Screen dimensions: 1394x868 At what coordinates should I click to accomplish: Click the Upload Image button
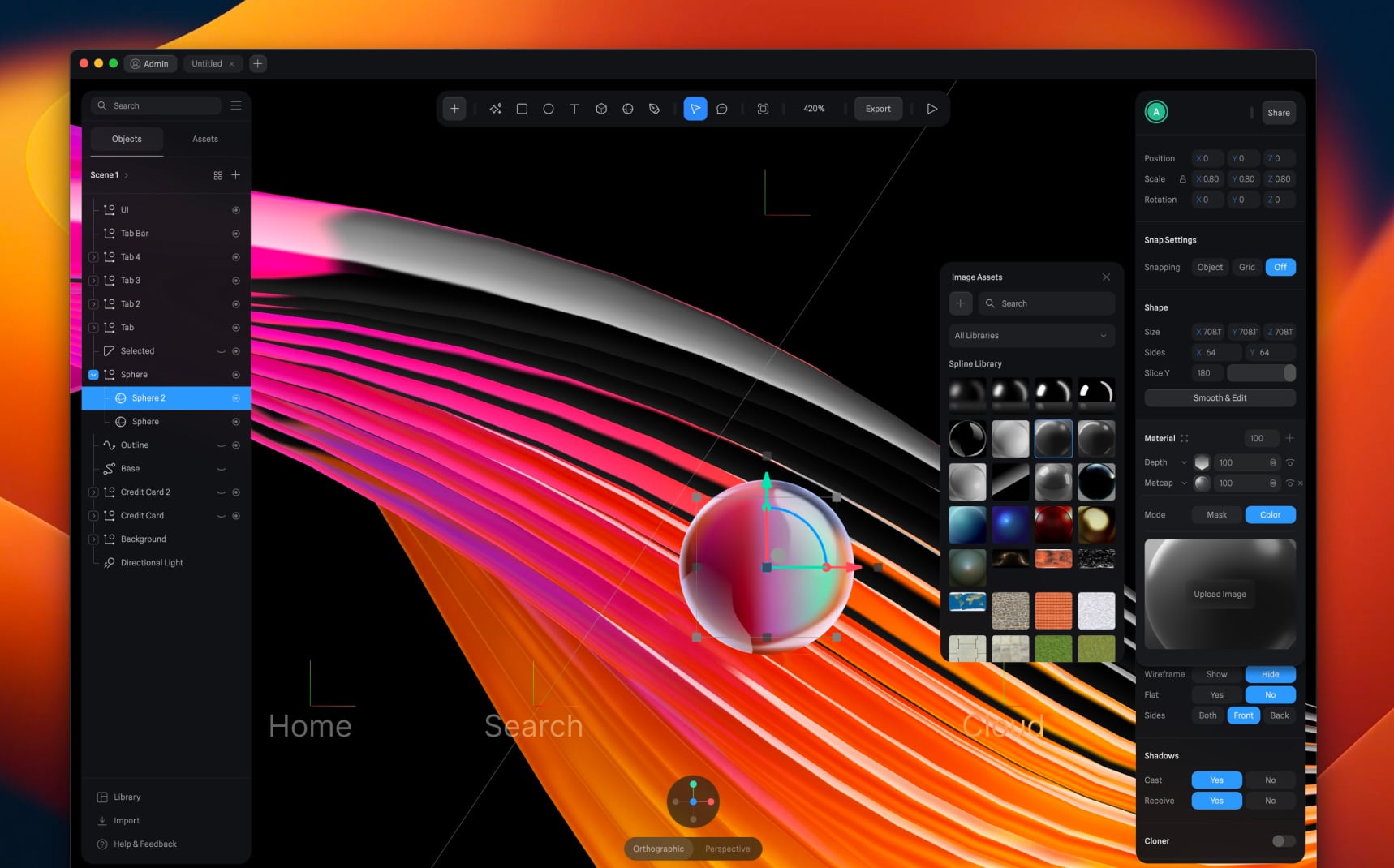click(x=1220, y=594)
